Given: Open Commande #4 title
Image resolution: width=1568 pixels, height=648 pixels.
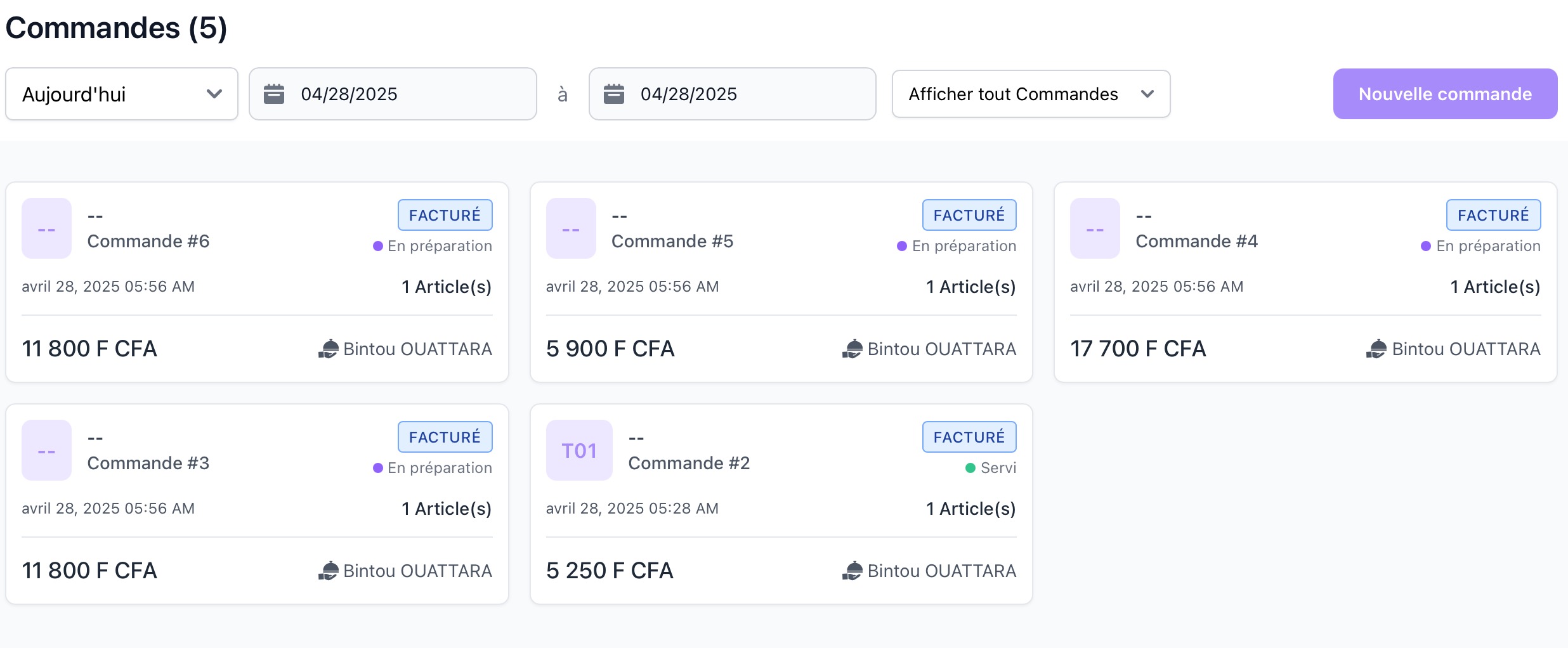Looking at the screenshot, I should click(x=1196, y=241).
